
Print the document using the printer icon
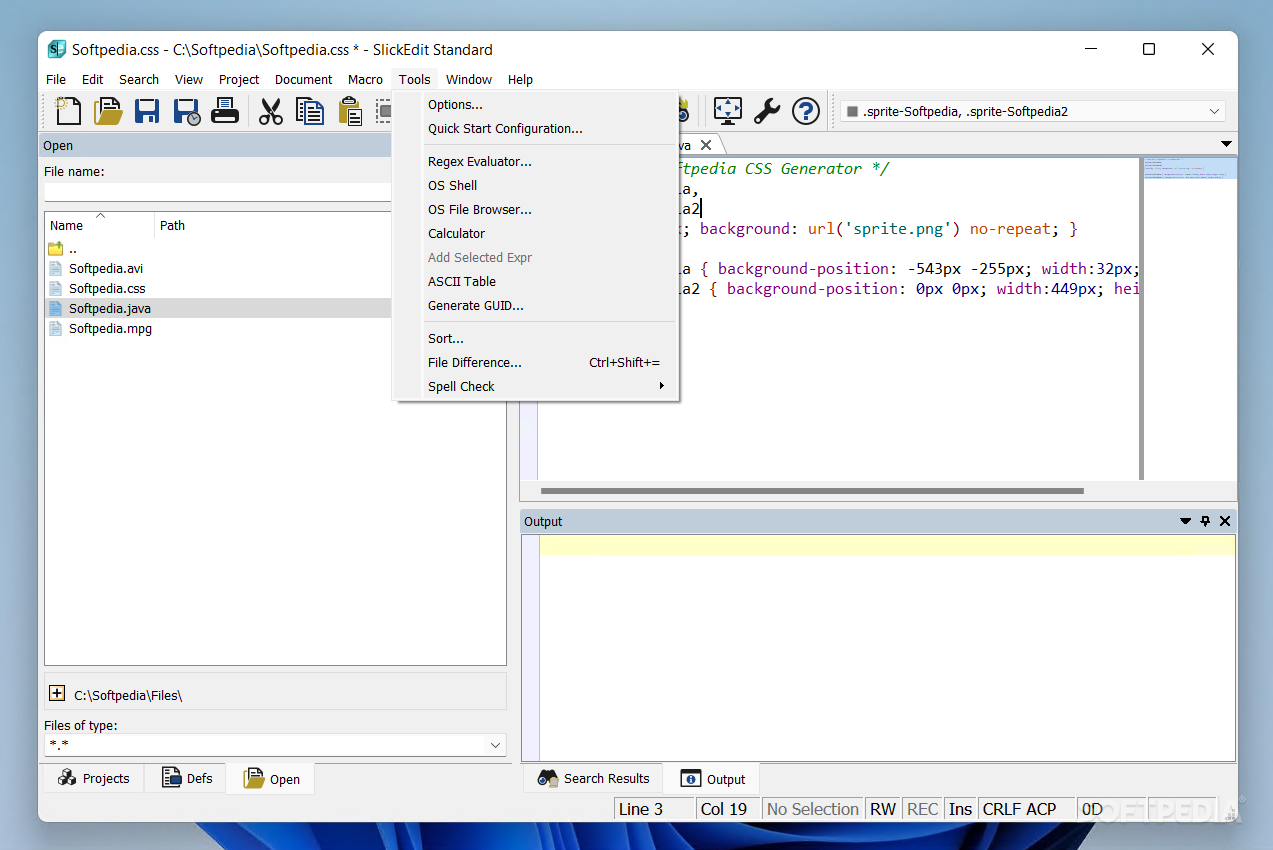225,110
